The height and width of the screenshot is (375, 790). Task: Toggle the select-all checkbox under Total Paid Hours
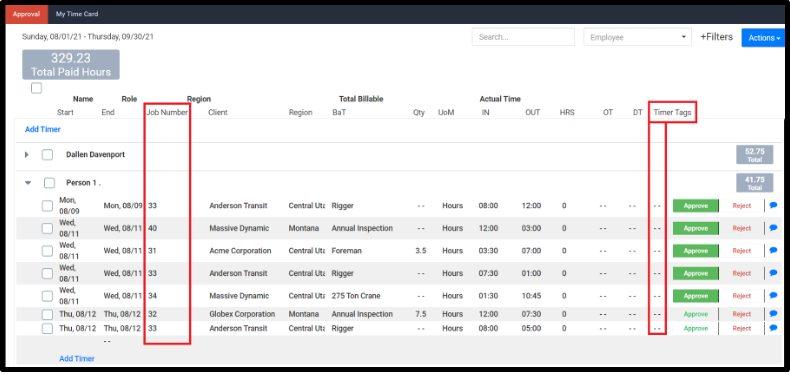(x=36, y=88)
